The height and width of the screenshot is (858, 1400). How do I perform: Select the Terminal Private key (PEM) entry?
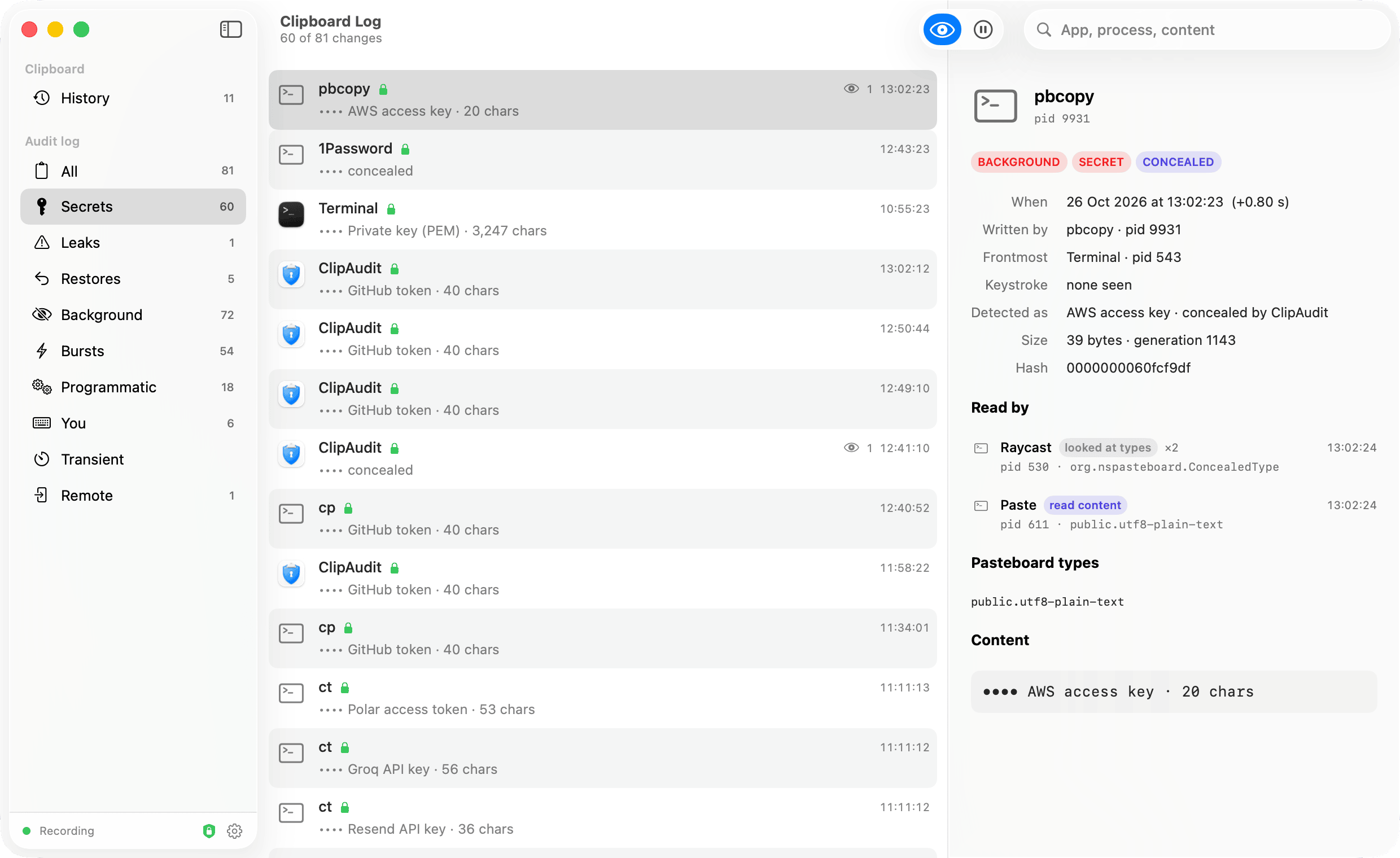[602, 220]
